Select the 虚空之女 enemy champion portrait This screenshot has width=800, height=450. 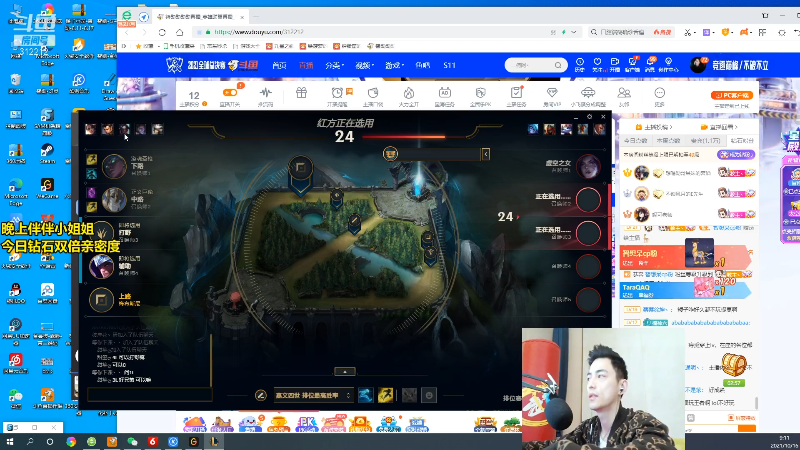(x=588, y=166)
